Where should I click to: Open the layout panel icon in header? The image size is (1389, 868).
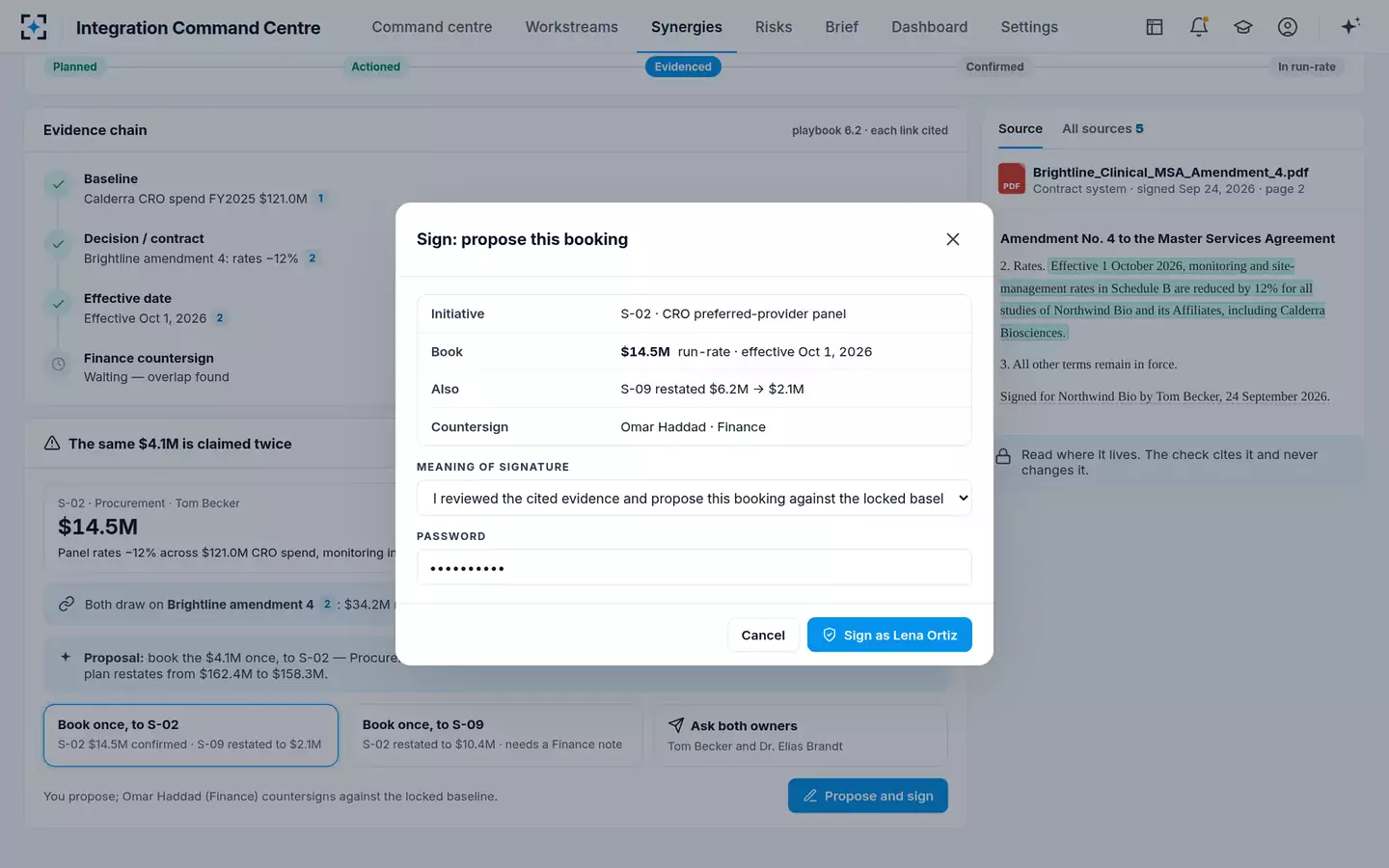1155,27
